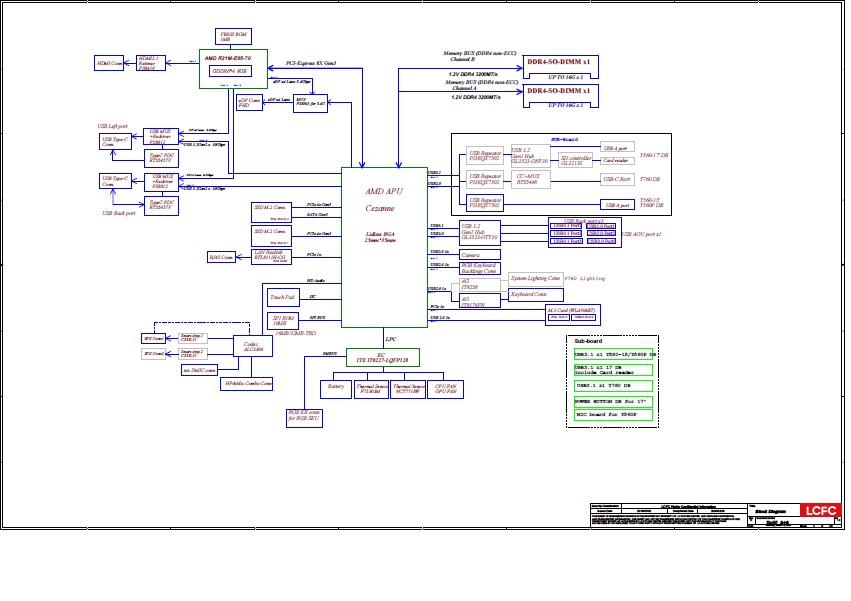Click the Thermal Sensor NCT7718W block
Screen dimensions: 851x601
tap(408, 389)
